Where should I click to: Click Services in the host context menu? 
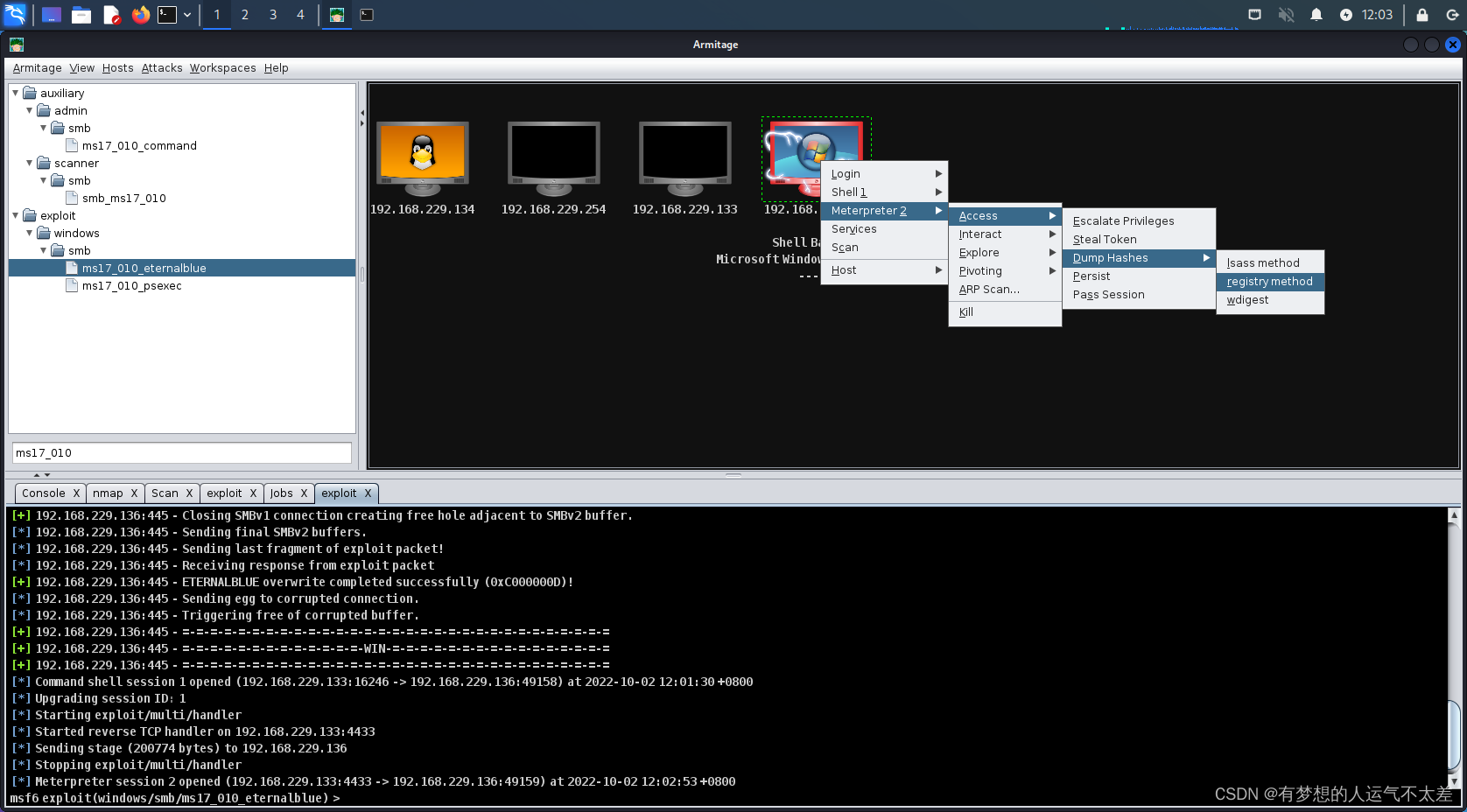884,229
